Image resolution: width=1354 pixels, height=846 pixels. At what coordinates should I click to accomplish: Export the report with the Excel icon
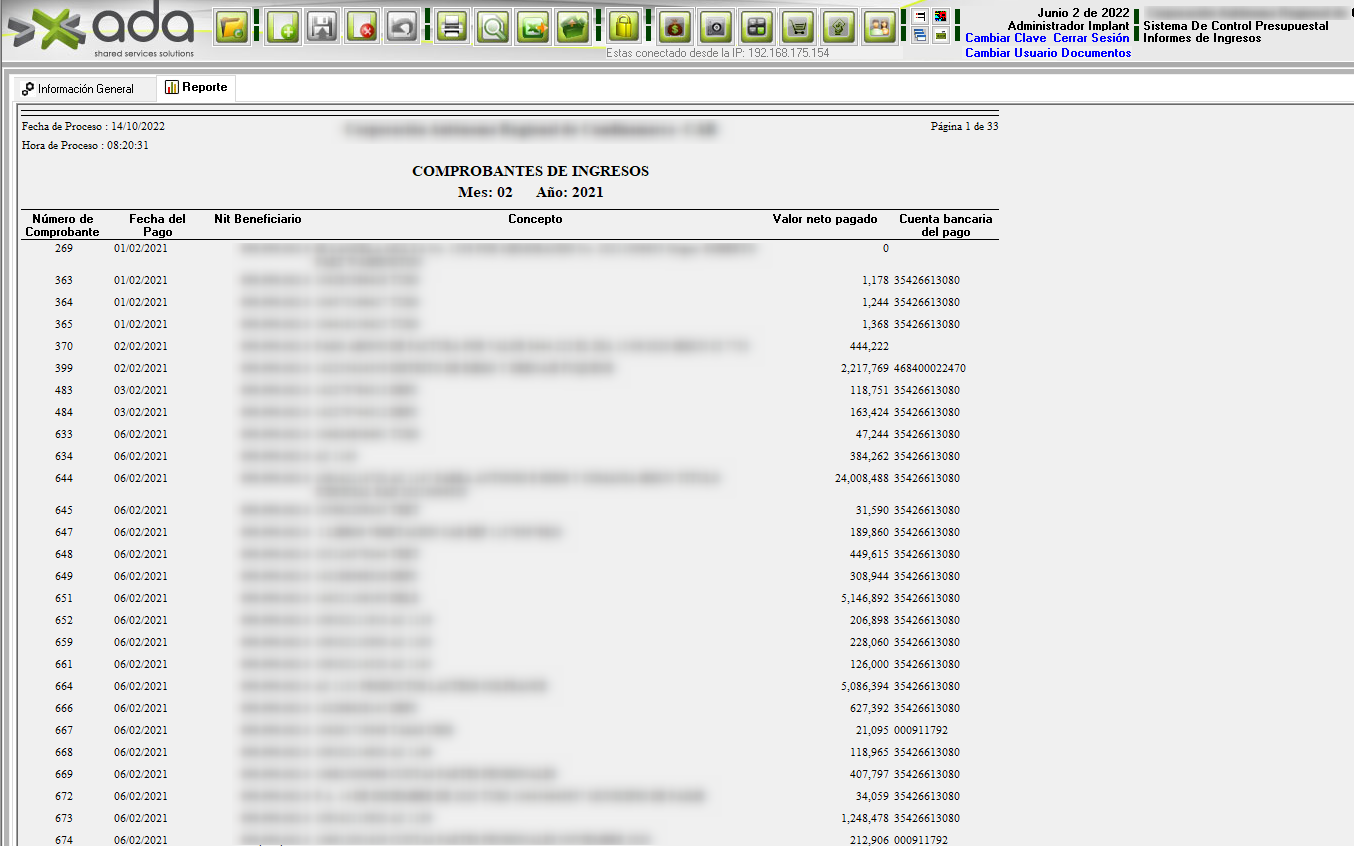tap(534, 27)
